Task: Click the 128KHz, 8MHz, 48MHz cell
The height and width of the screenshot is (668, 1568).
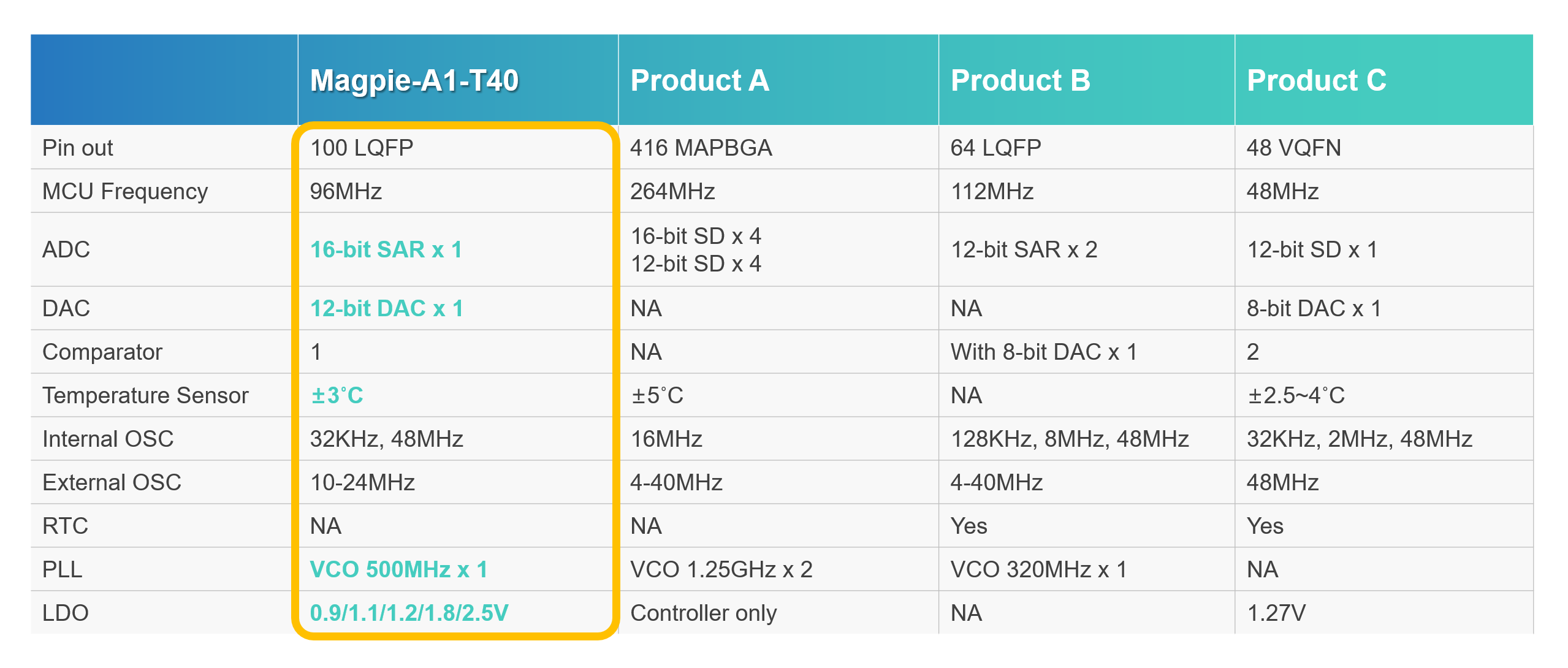Action: (x=1069, y=439)
